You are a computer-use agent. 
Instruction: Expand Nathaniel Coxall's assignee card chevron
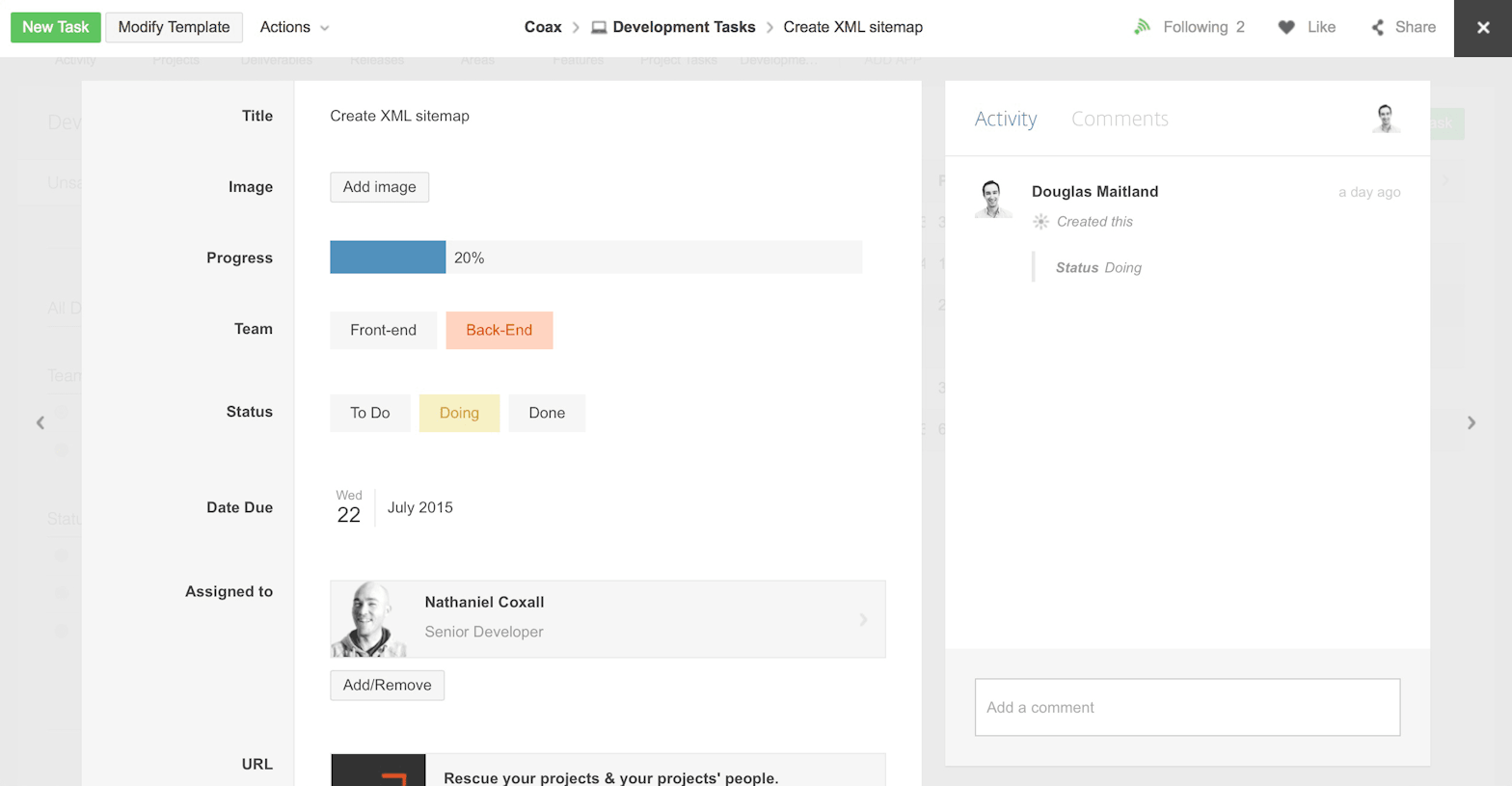(863, 619)
